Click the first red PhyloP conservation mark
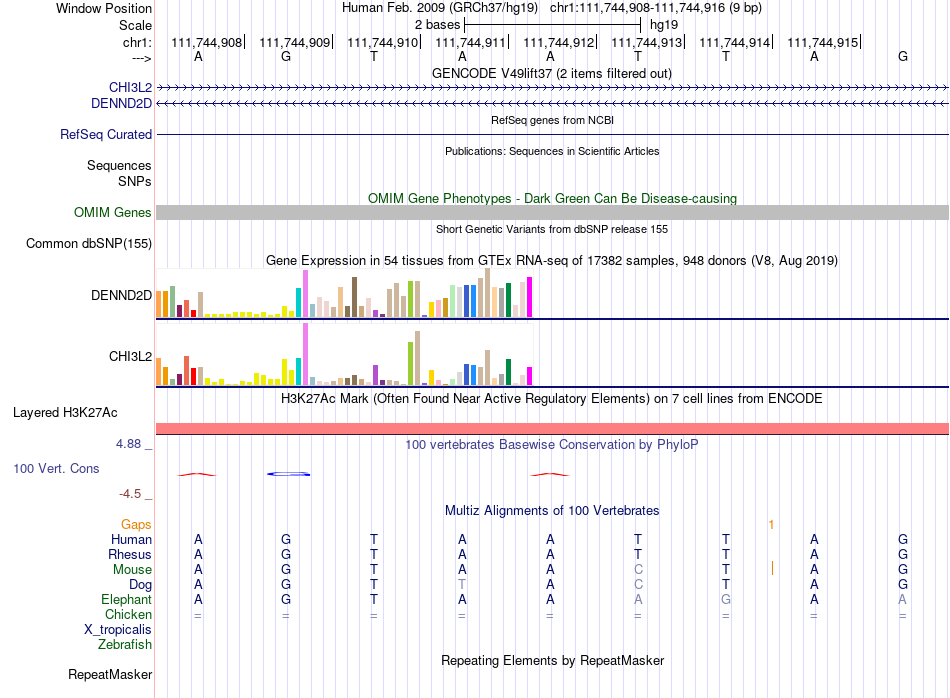This screenshot has width=950, height=698. pos(196,474)
